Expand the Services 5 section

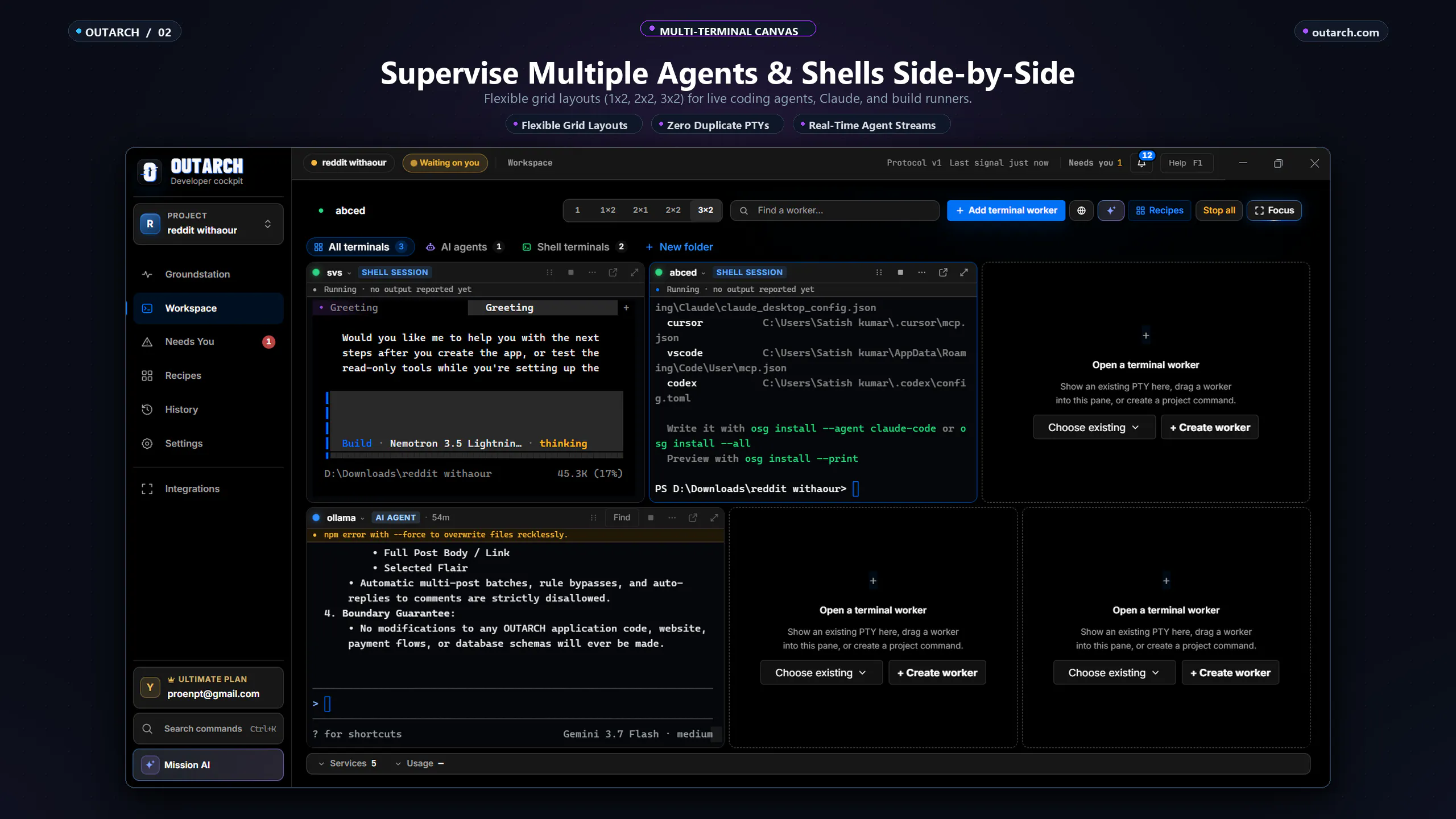click(x=348, y=763)
